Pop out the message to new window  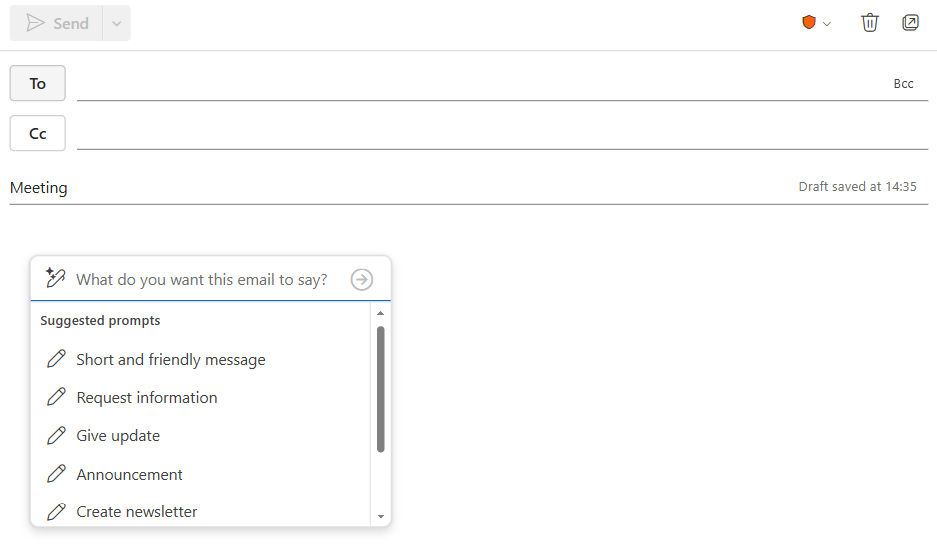(910, 23)
